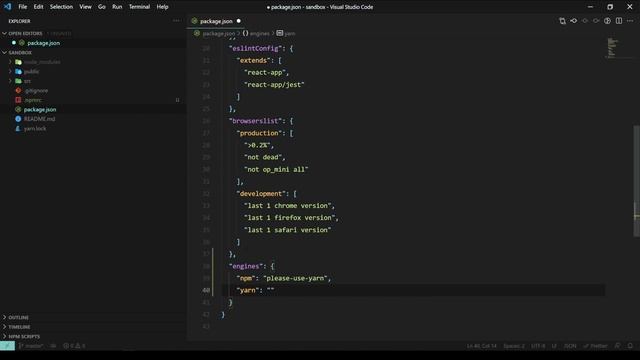Split the editor to the right

pos(619,21)
